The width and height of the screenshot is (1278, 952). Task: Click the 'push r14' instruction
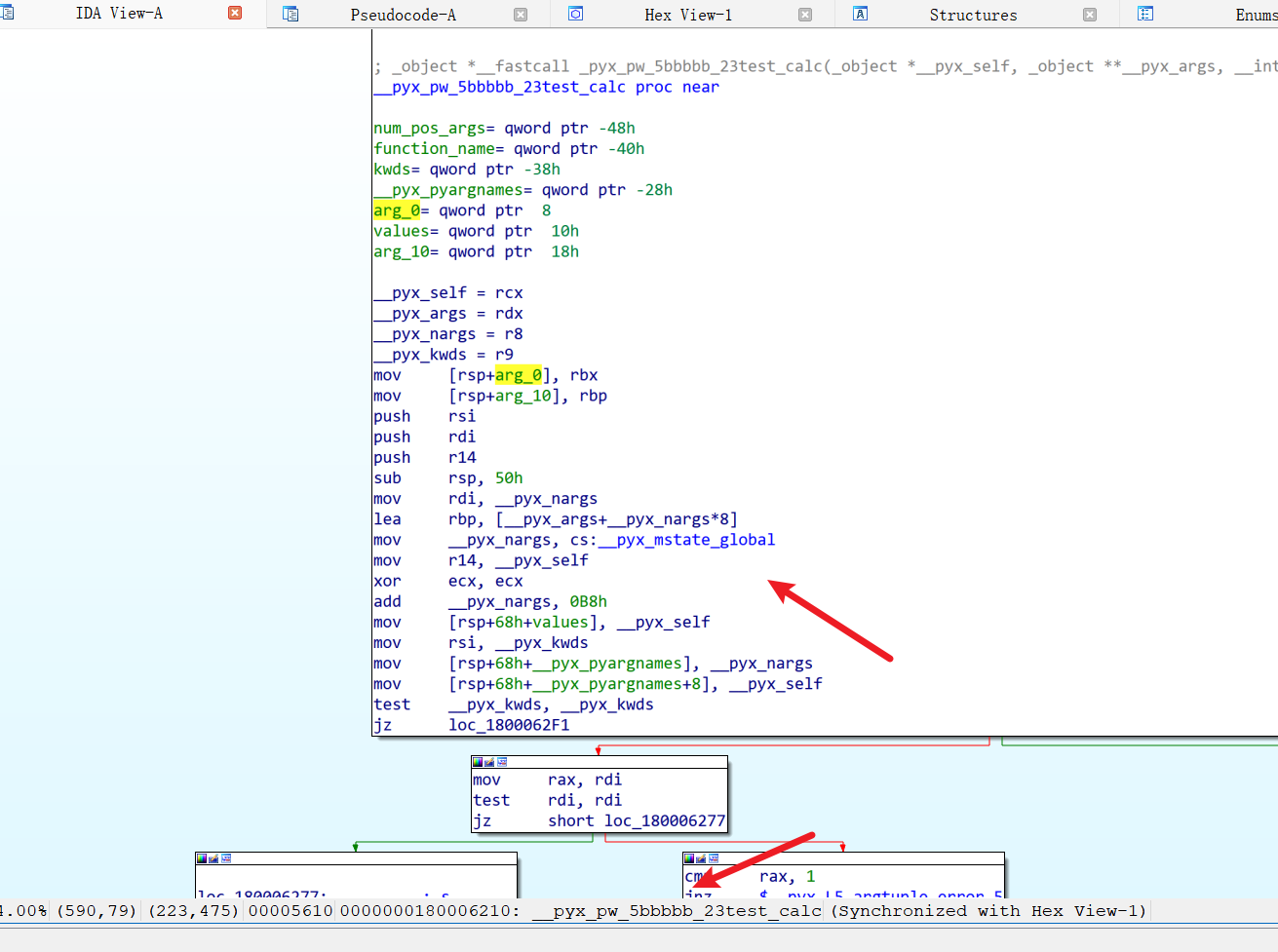click(x=425, y=457)
